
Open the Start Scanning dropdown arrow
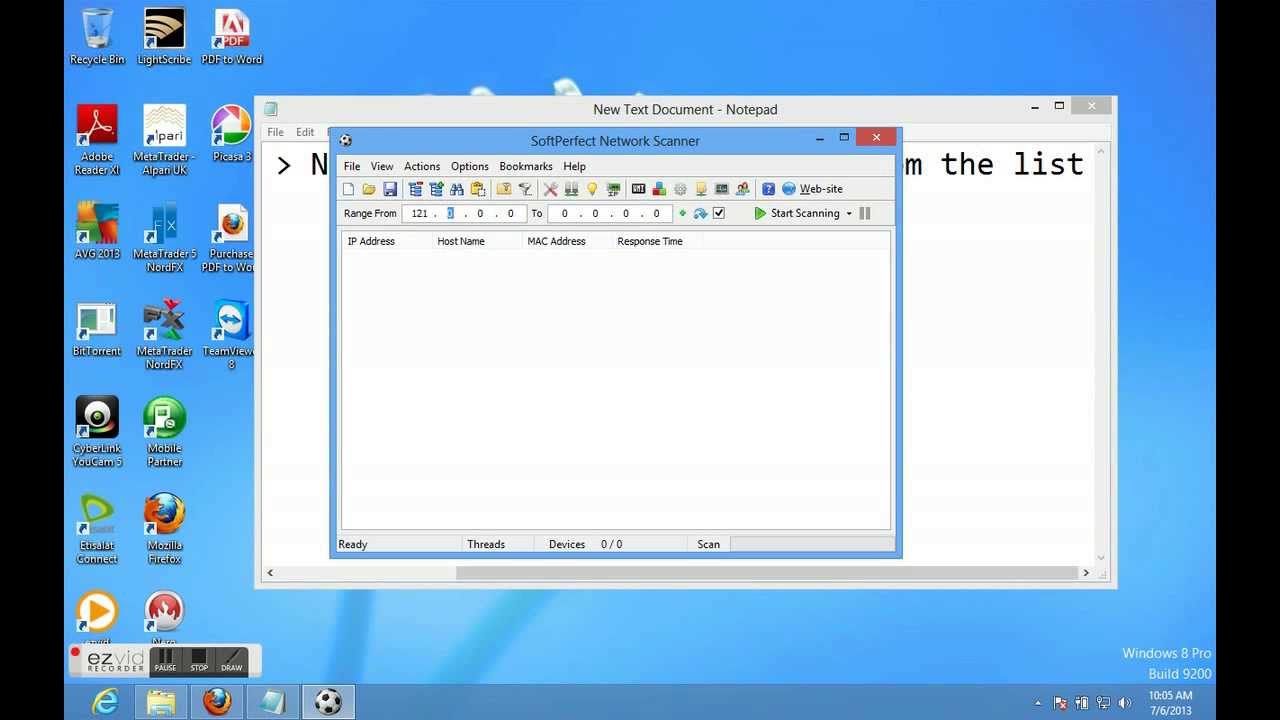pyautogui.click(x=849, y=213)
